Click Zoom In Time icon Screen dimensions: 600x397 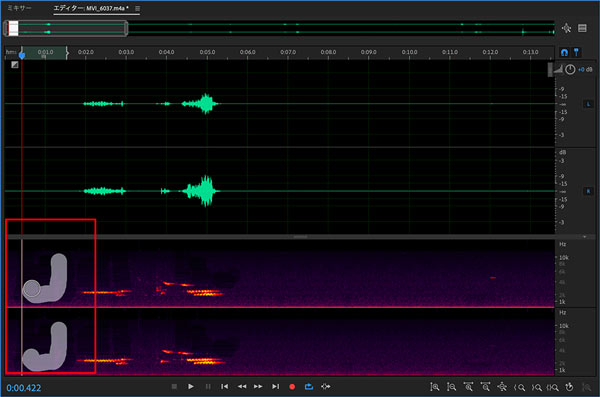pyautogui.click(x=468, y=387)
